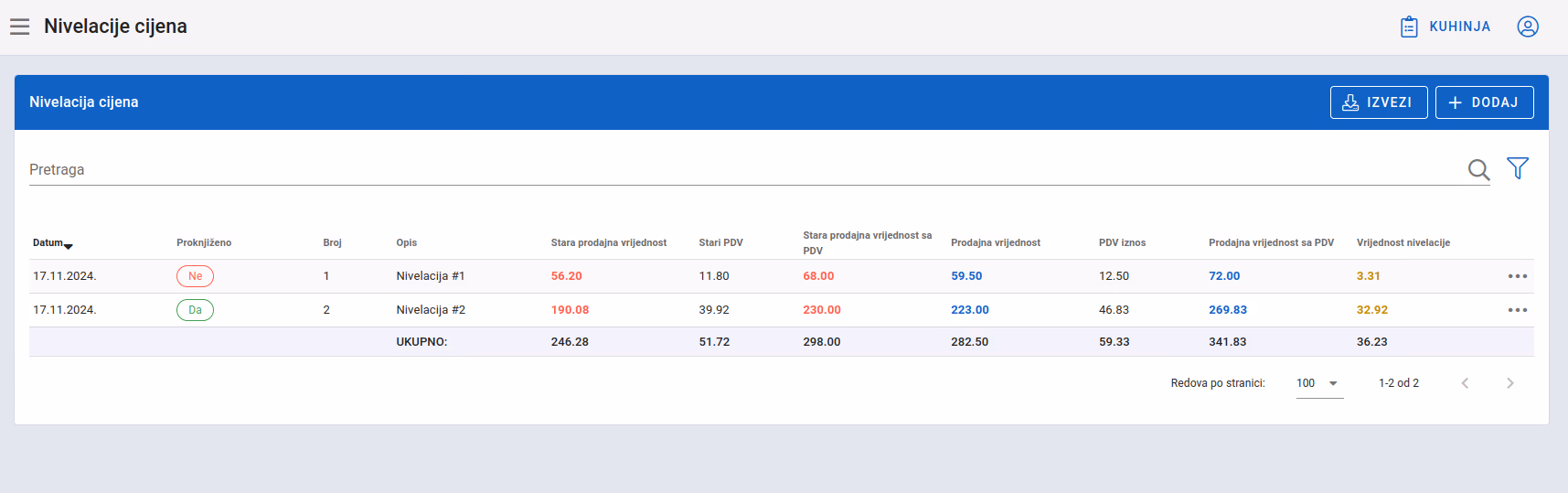Go to the previous page arrow
Screen dimensions: 1568x493
tap(1465, 383)
